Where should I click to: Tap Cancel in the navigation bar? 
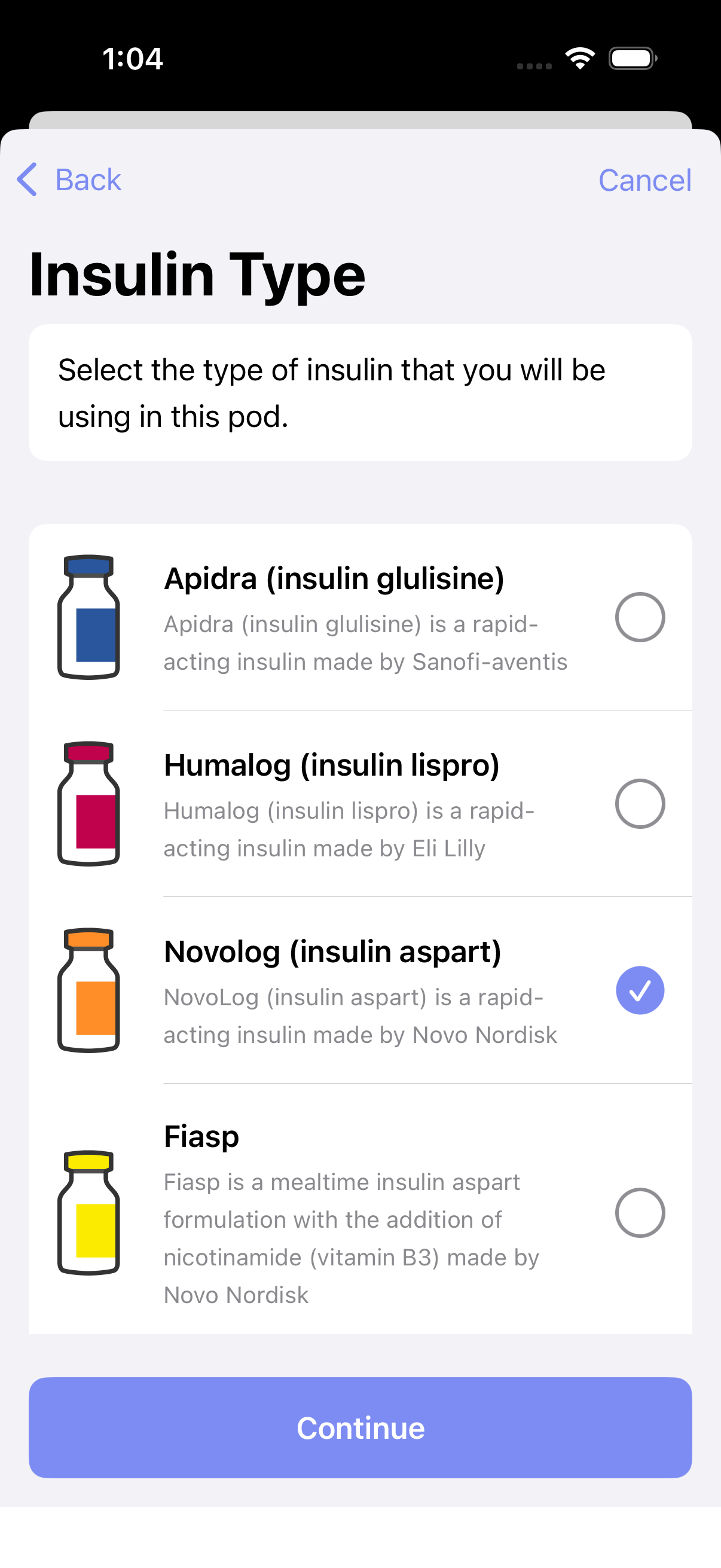tap(645, 180)
